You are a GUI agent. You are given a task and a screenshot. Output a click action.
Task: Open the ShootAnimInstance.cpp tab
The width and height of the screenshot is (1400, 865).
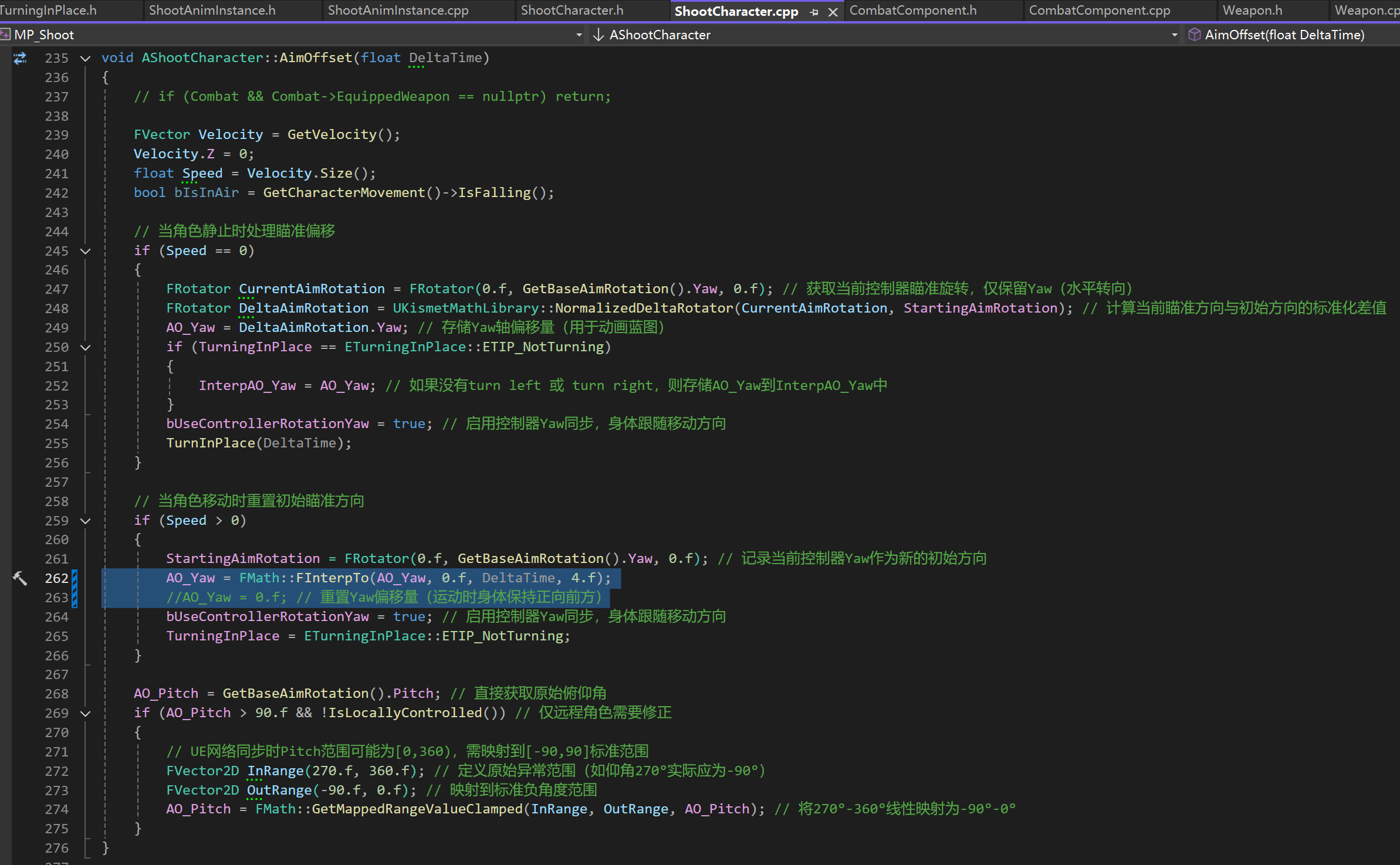click(398, 11)
